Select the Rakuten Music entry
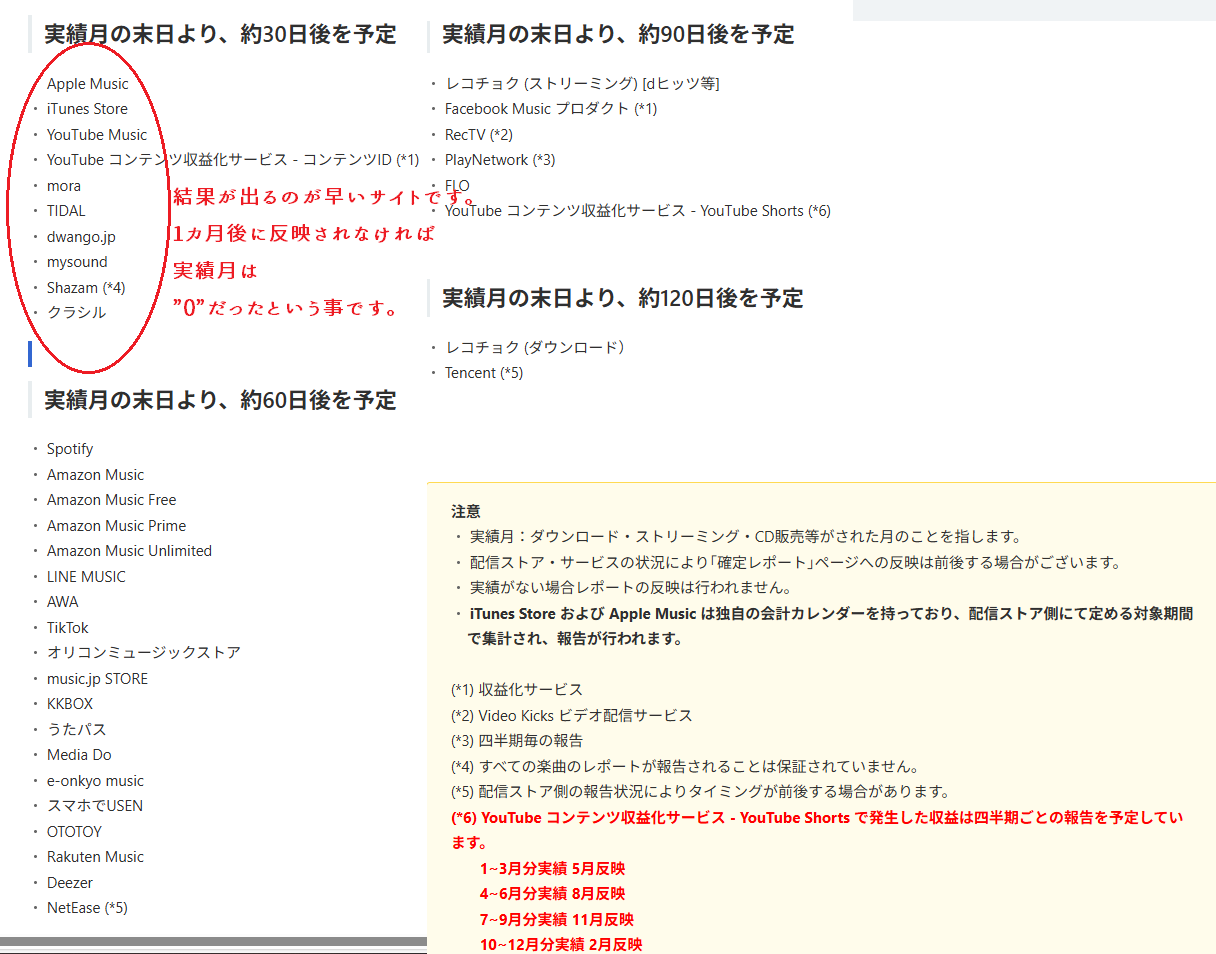 95,857
